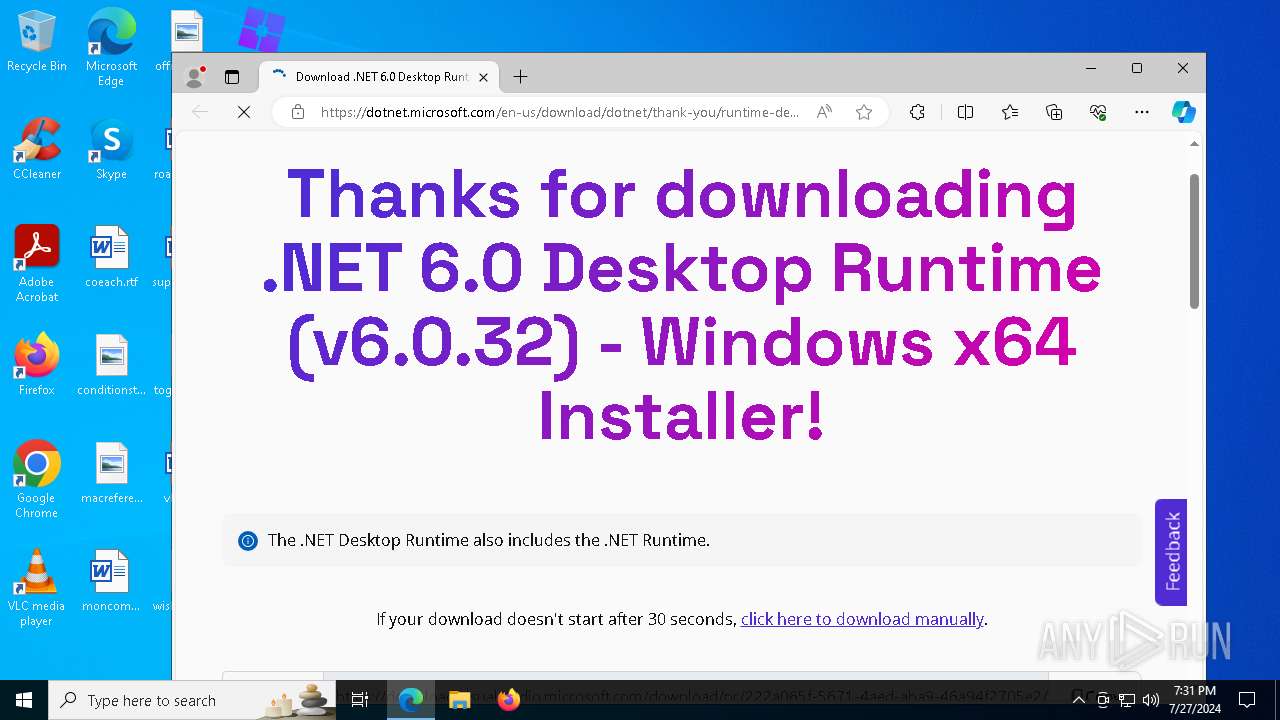The image size is (1280, 720).
Task: Open volume control tray icon
Action: [x=1151, y=700]
